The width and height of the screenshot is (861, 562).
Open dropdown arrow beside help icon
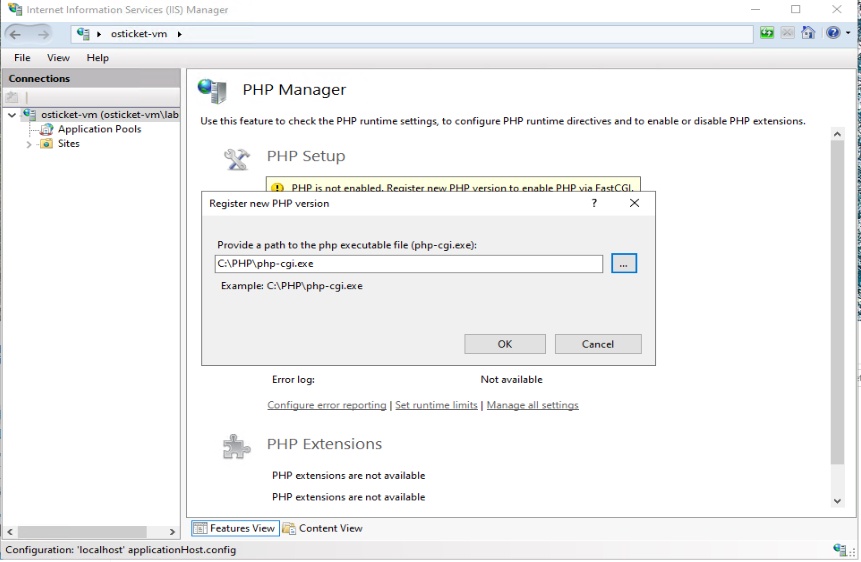pyautogui.click(x=848, y=33)
